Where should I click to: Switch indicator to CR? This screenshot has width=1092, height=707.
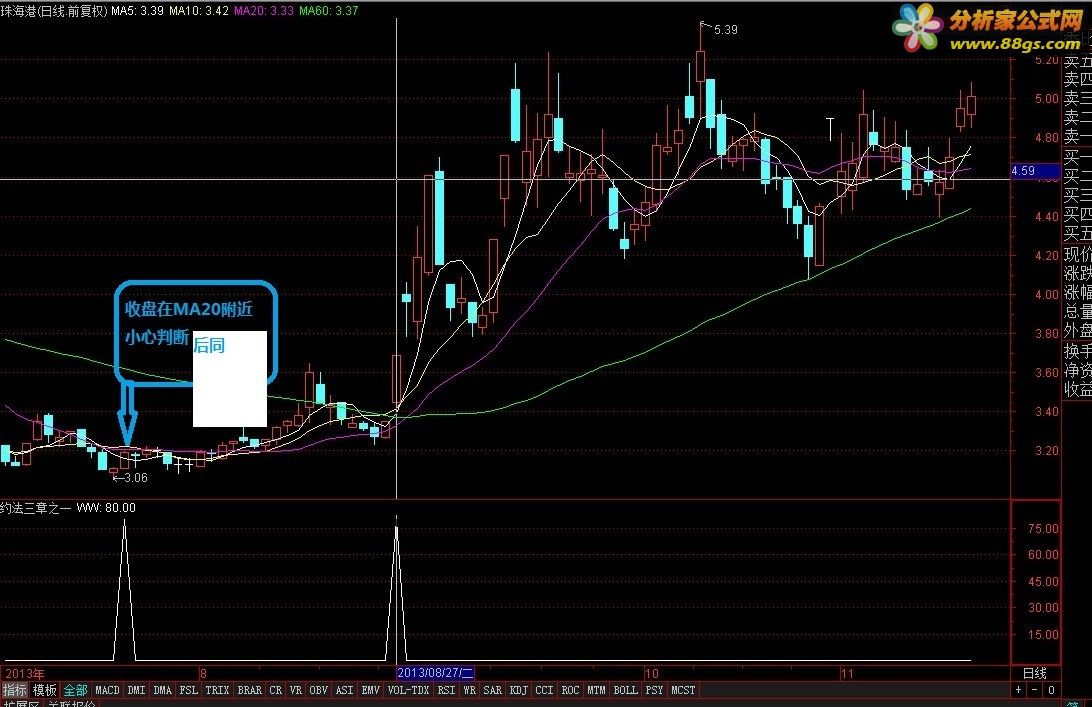pyautogui.click(x=276, y=690)
